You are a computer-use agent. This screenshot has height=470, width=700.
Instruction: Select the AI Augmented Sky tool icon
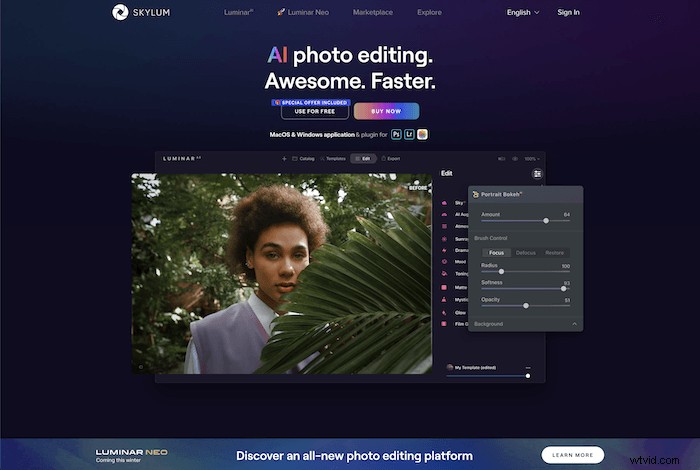click(x=444, y=214)
